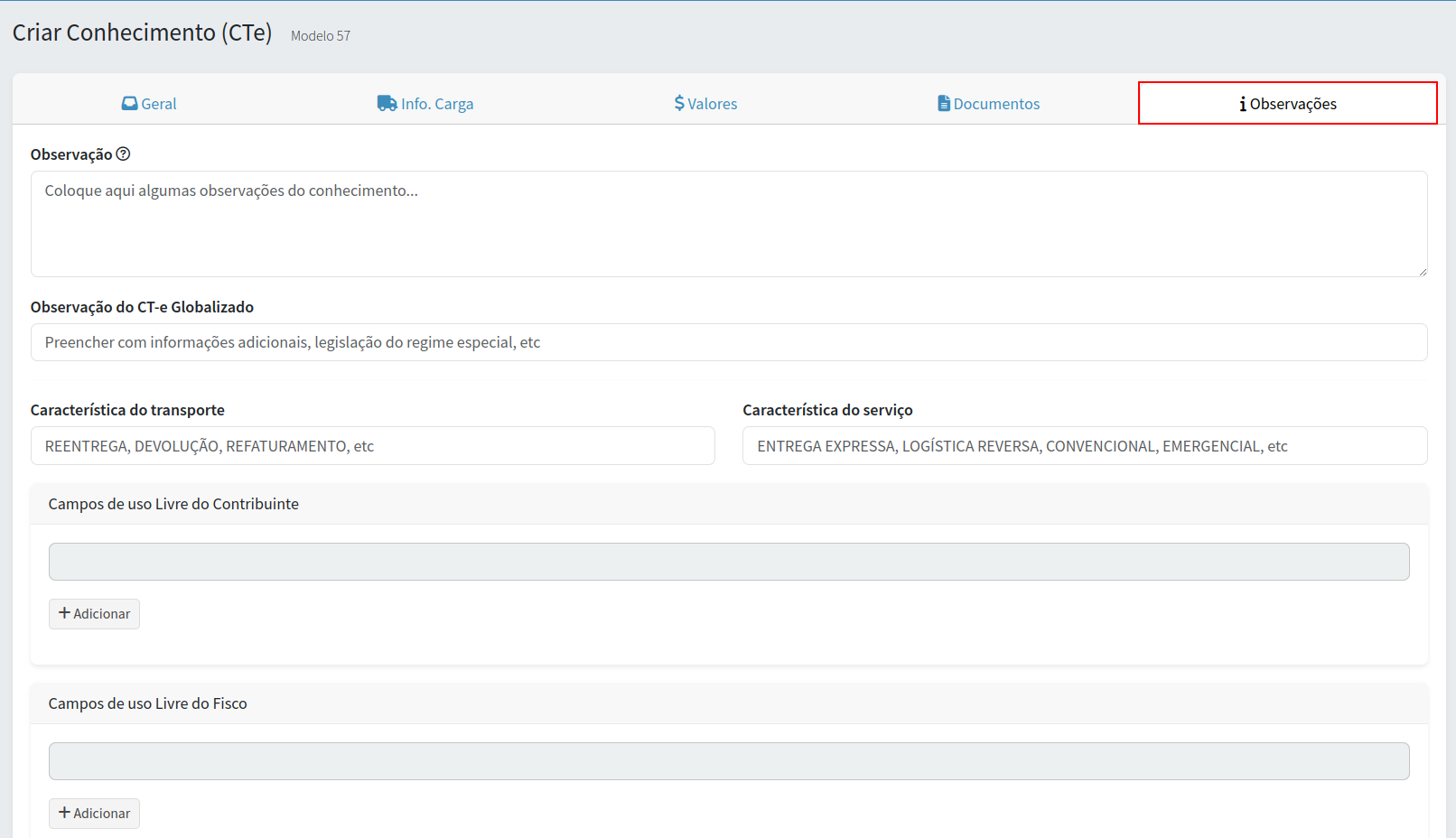Add a Contribuinte free-use field with Adicionar
Screen dimensions: 1456x838
95,614
